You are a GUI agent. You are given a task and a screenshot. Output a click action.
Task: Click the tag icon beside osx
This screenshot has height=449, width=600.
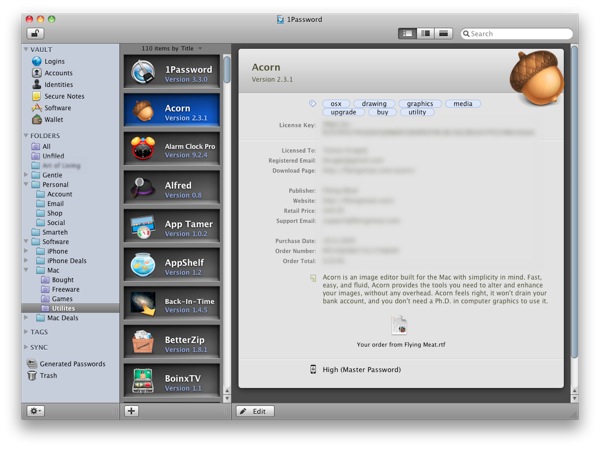click(313, 103)
